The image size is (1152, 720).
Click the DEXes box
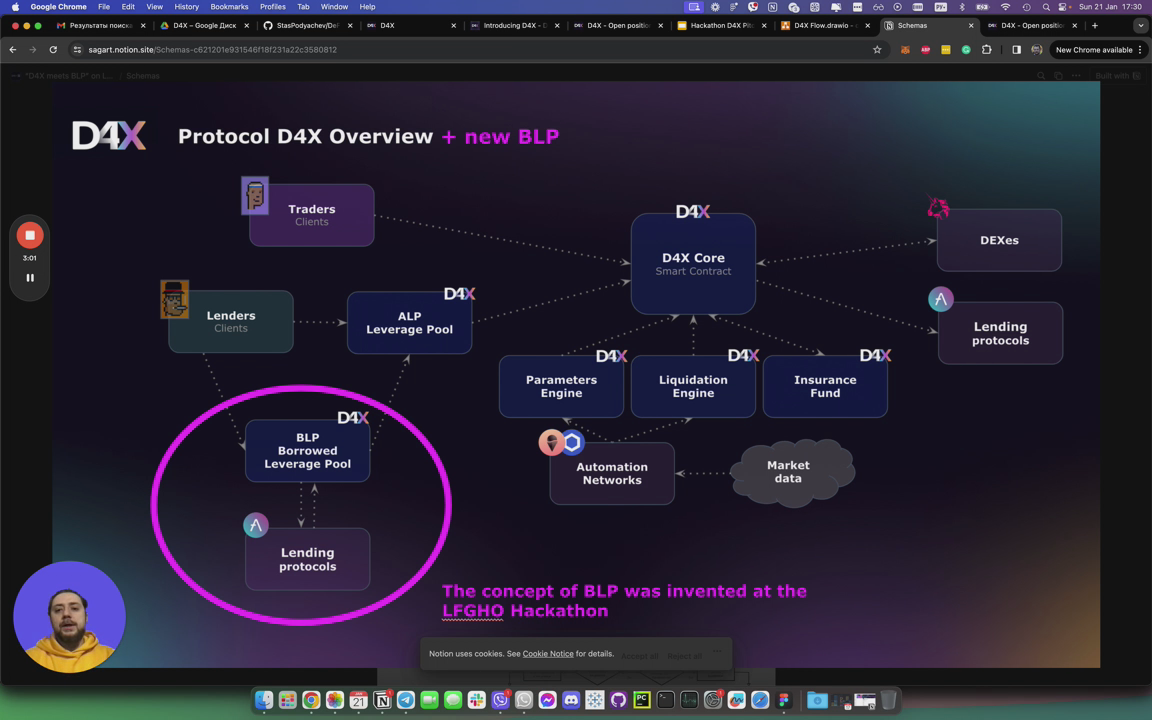pos(999,240)
